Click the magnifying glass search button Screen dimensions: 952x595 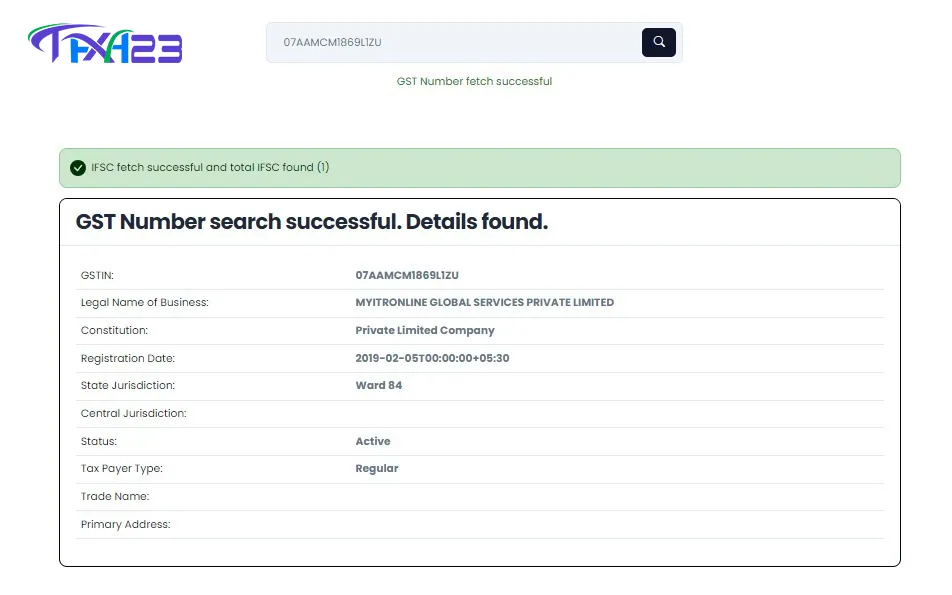[658, 42]
